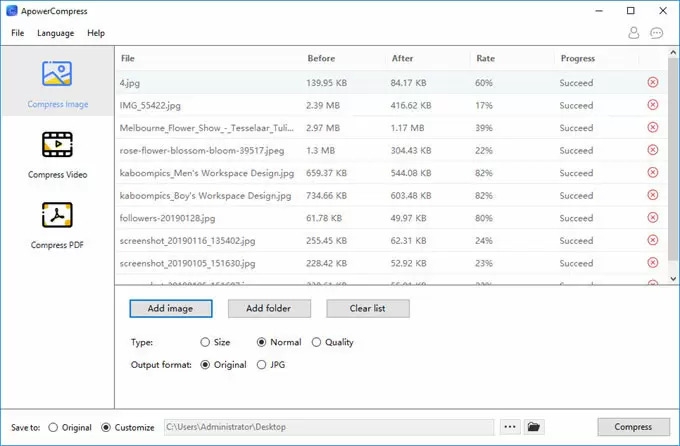Select the 4.jpg file name
680x446 pixels.
click(x=130, y=83)
